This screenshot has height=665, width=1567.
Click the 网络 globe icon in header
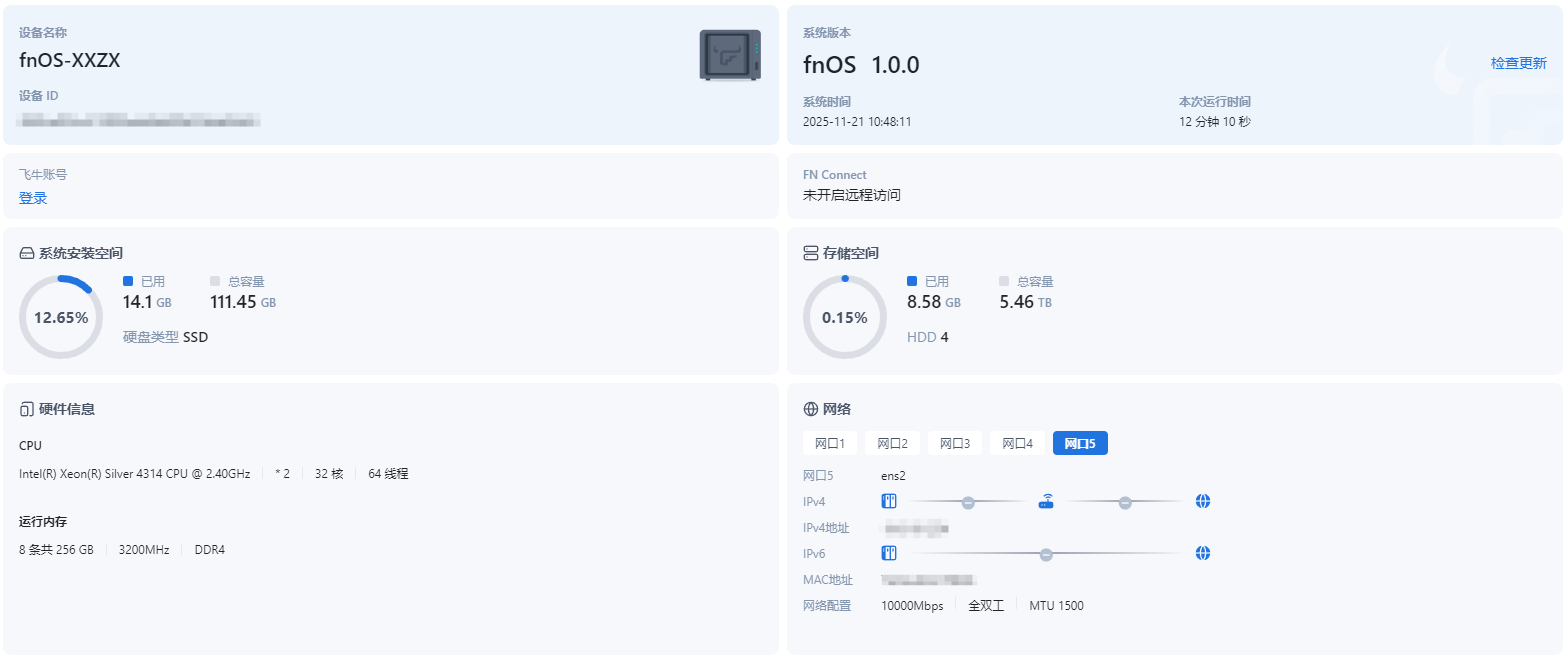click(x=811, y=409)
